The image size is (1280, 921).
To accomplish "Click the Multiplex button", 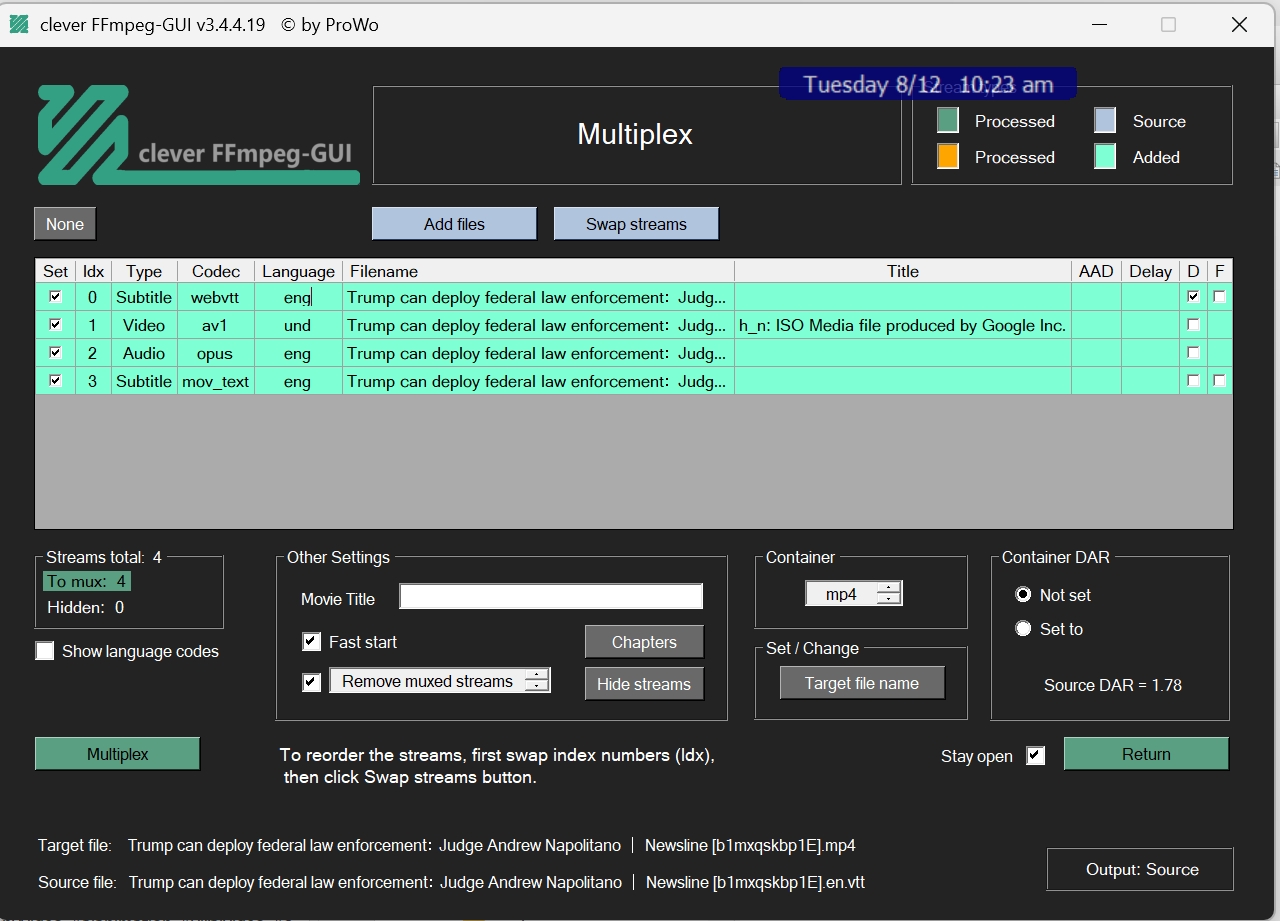I will tap(118, 754).
